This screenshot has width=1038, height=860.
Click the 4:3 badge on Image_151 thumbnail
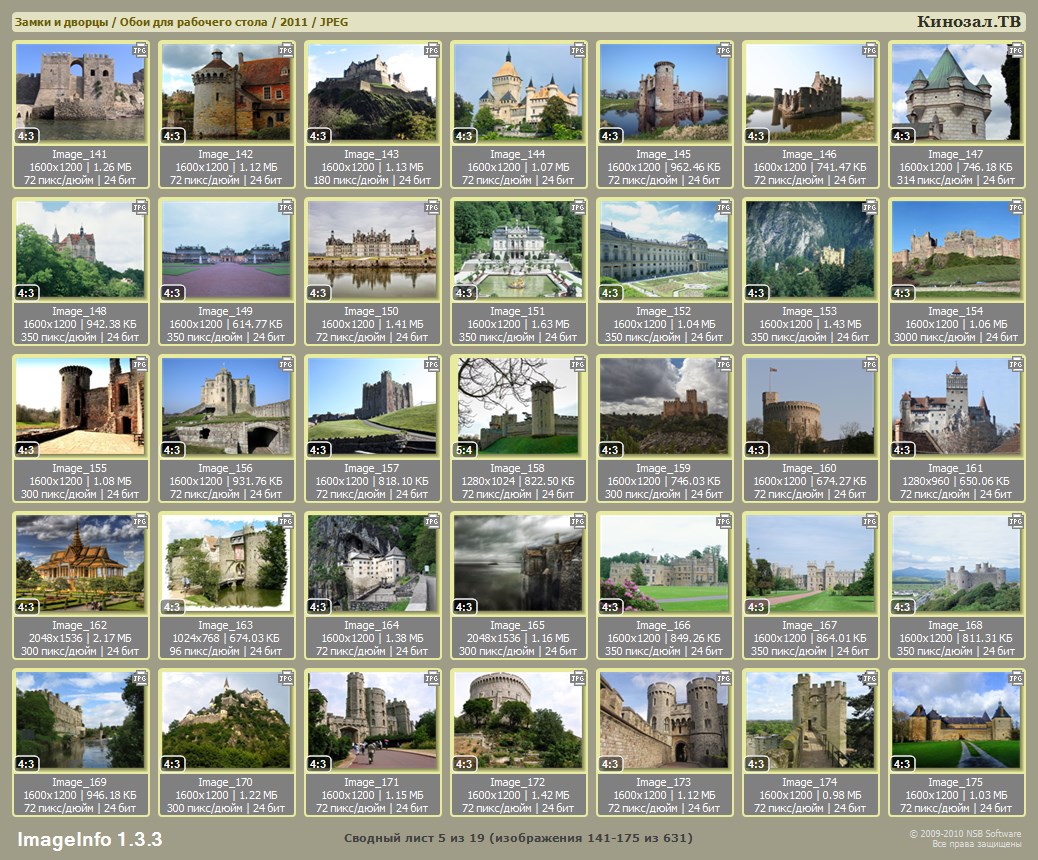point(465,293)
